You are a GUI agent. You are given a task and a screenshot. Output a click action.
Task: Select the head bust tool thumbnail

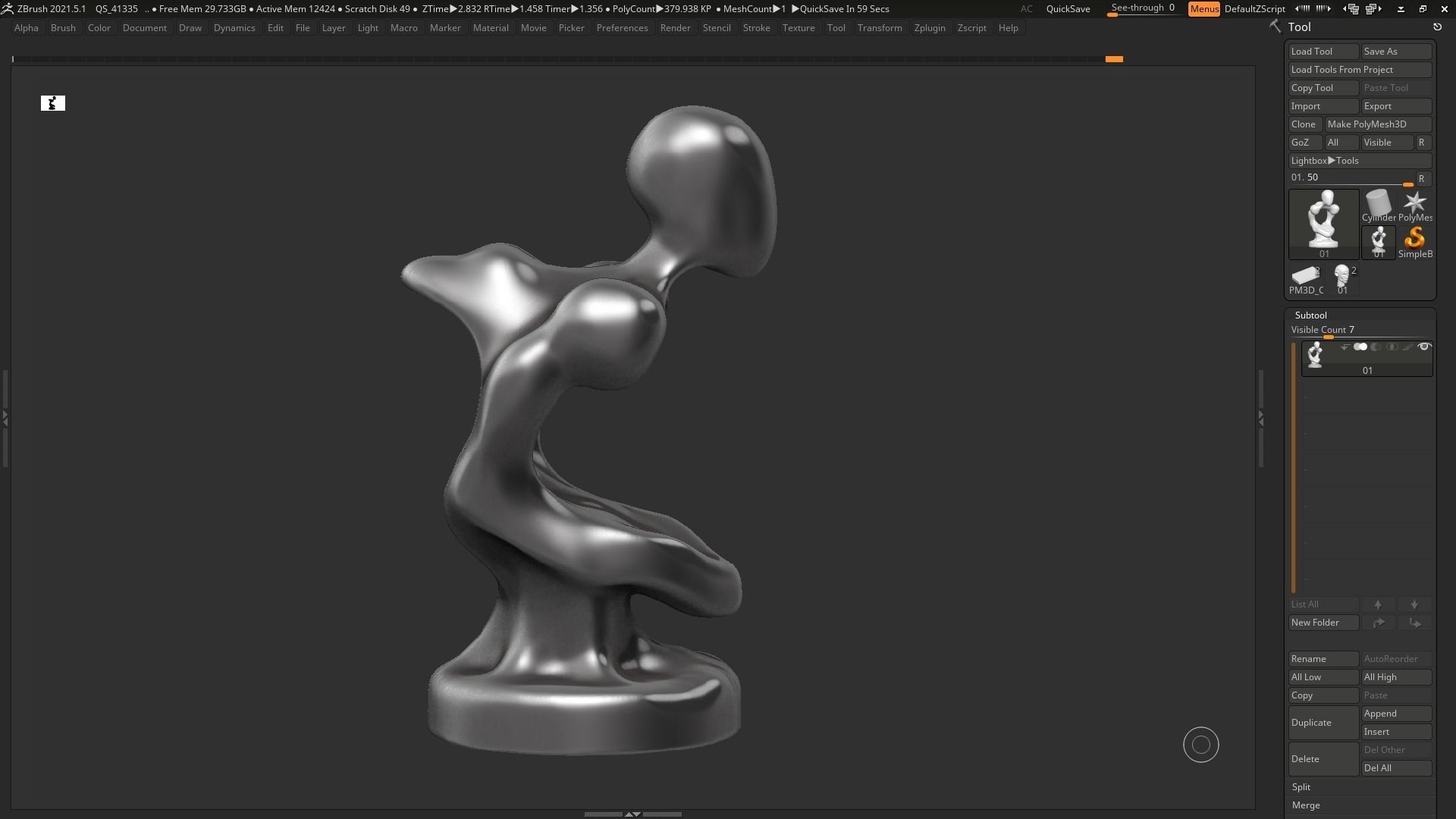[1342, 280]
